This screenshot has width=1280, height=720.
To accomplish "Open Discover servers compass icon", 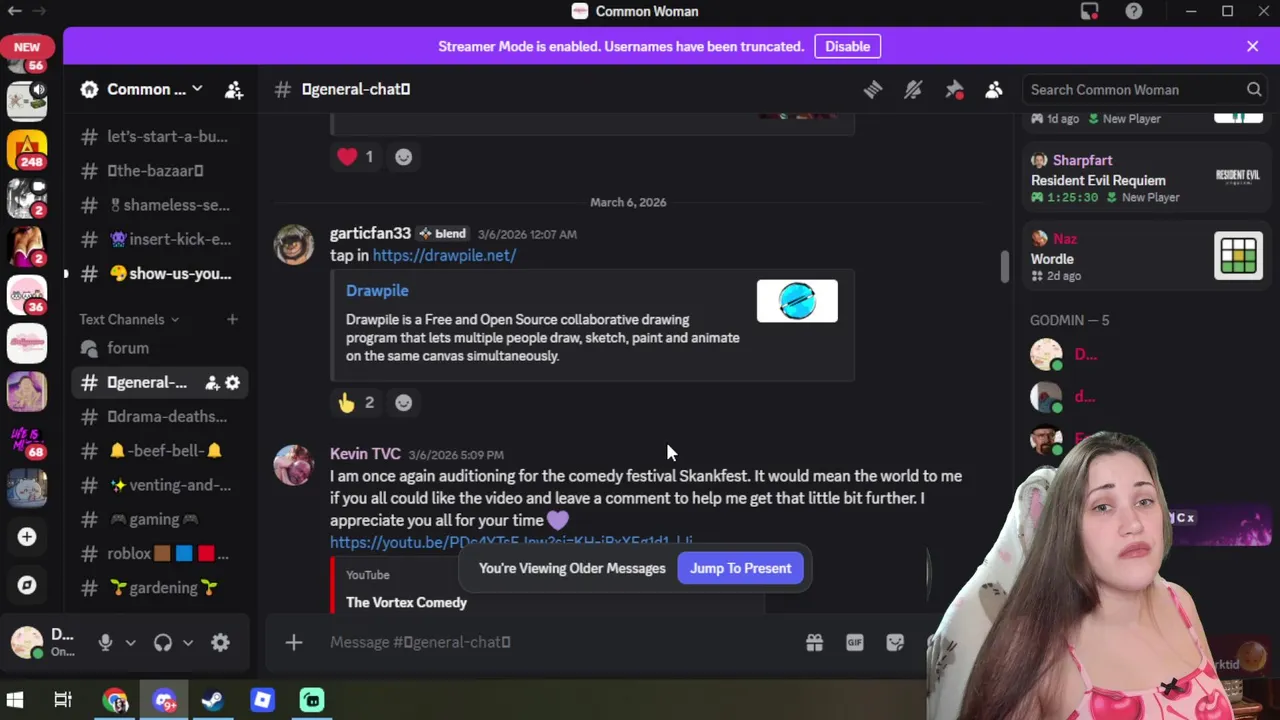I will (27, 585).
